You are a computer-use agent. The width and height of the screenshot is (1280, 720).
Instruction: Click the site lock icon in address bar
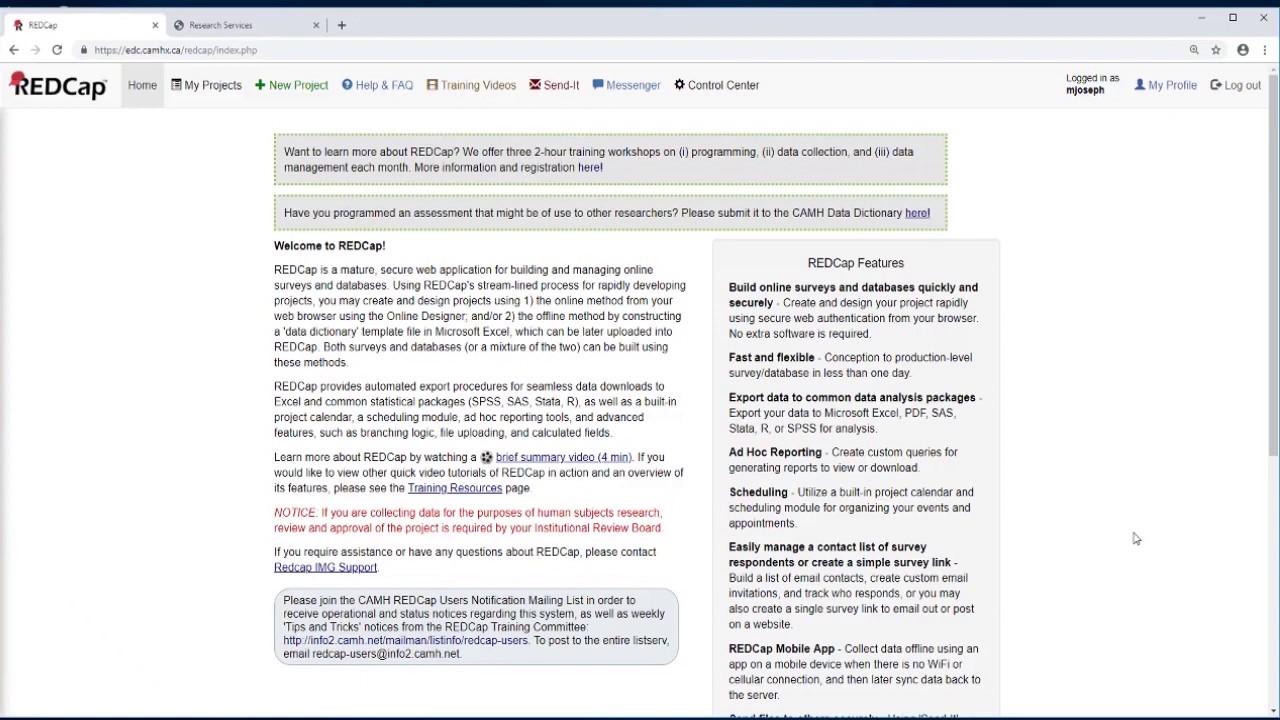coord(84,50)
